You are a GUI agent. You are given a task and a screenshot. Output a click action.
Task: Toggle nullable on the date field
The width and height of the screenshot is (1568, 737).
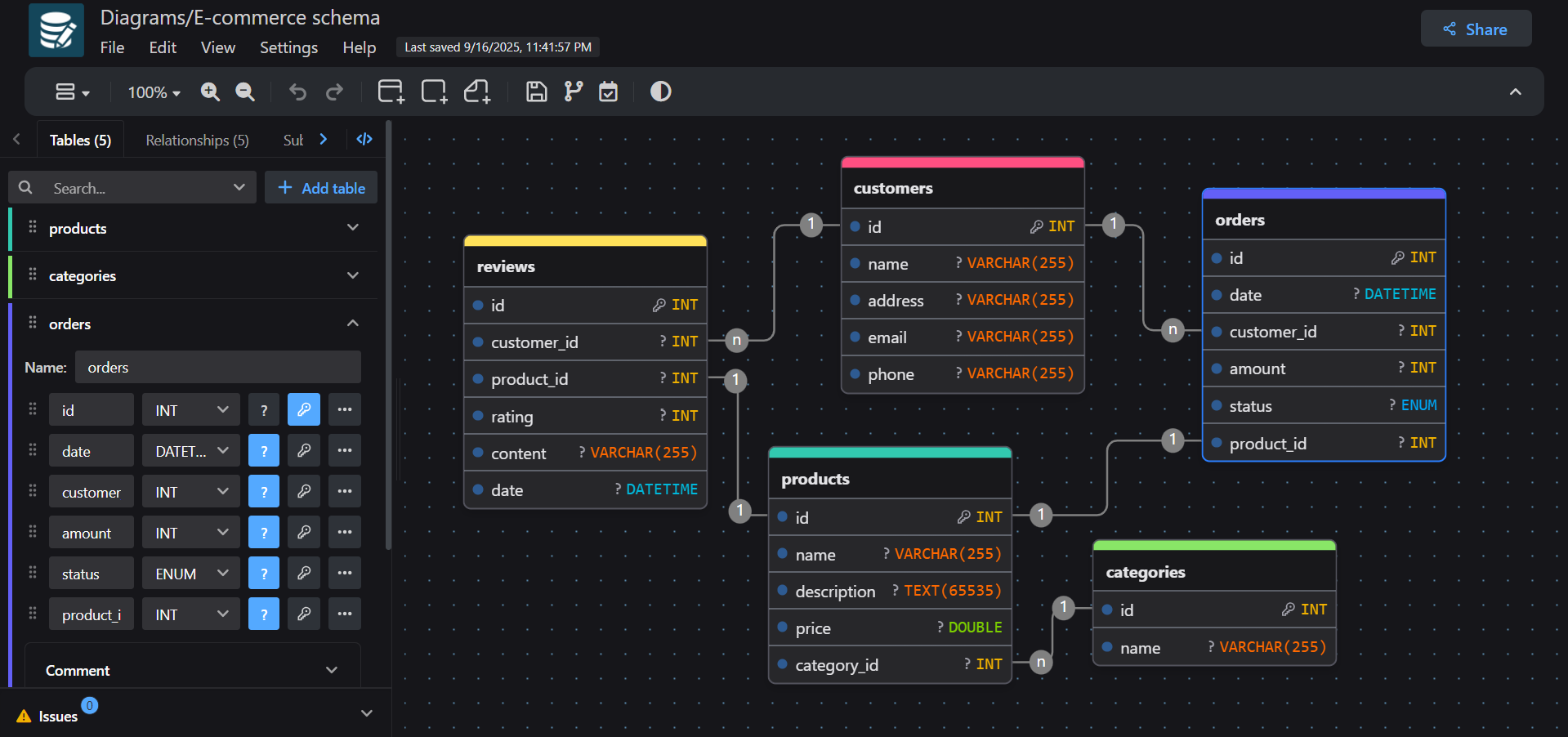click(263, 450)
